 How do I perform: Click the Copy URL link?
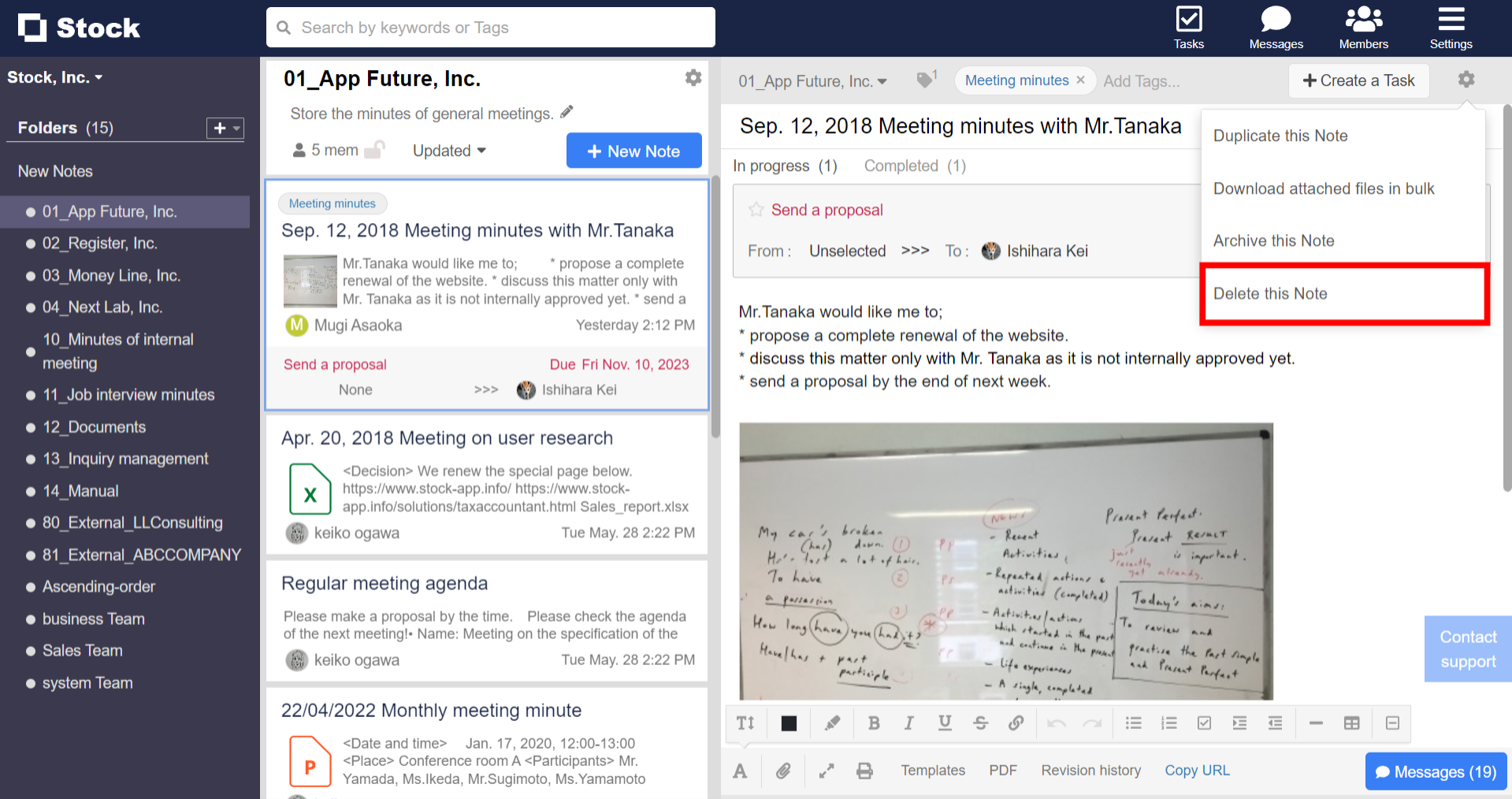pyautogui.click(x=1197, y=771)
